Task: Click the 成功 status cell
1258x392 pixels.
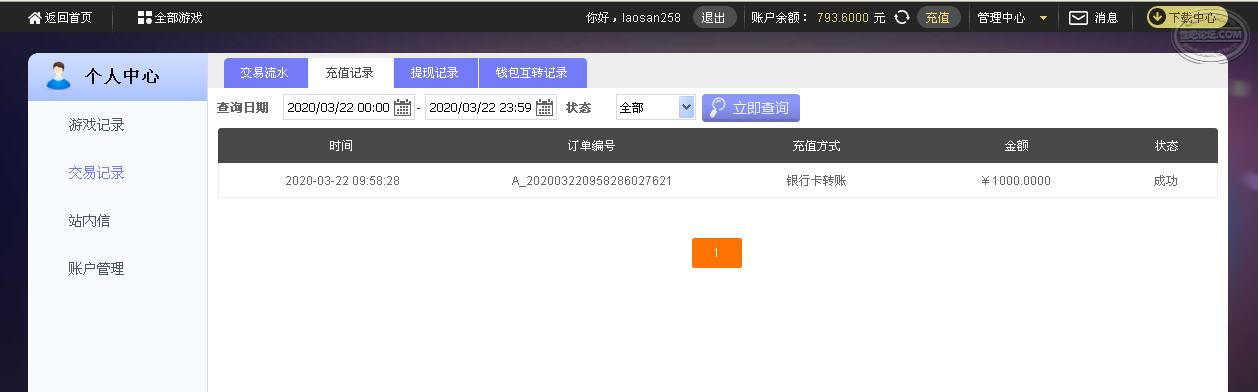Action: click(x=1166, y=181)
